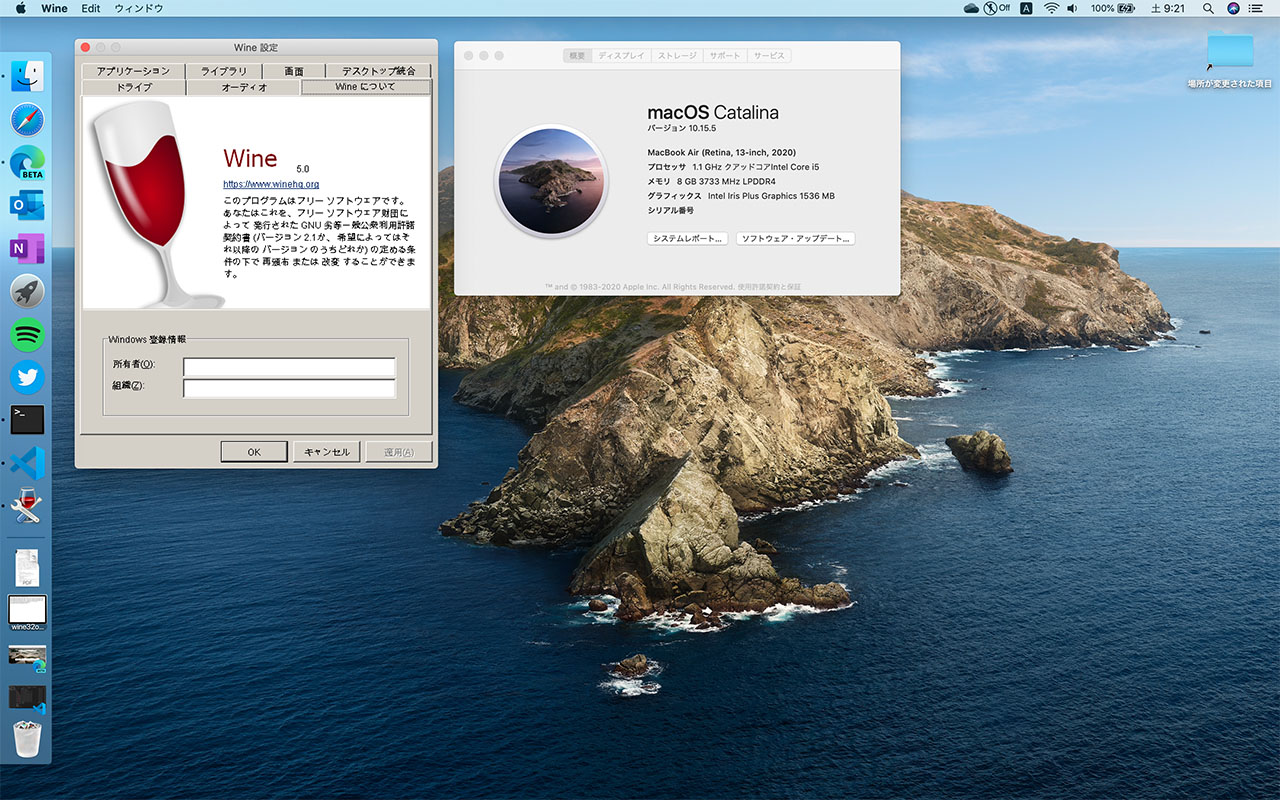Open the Edit menu

coord(91,8)
